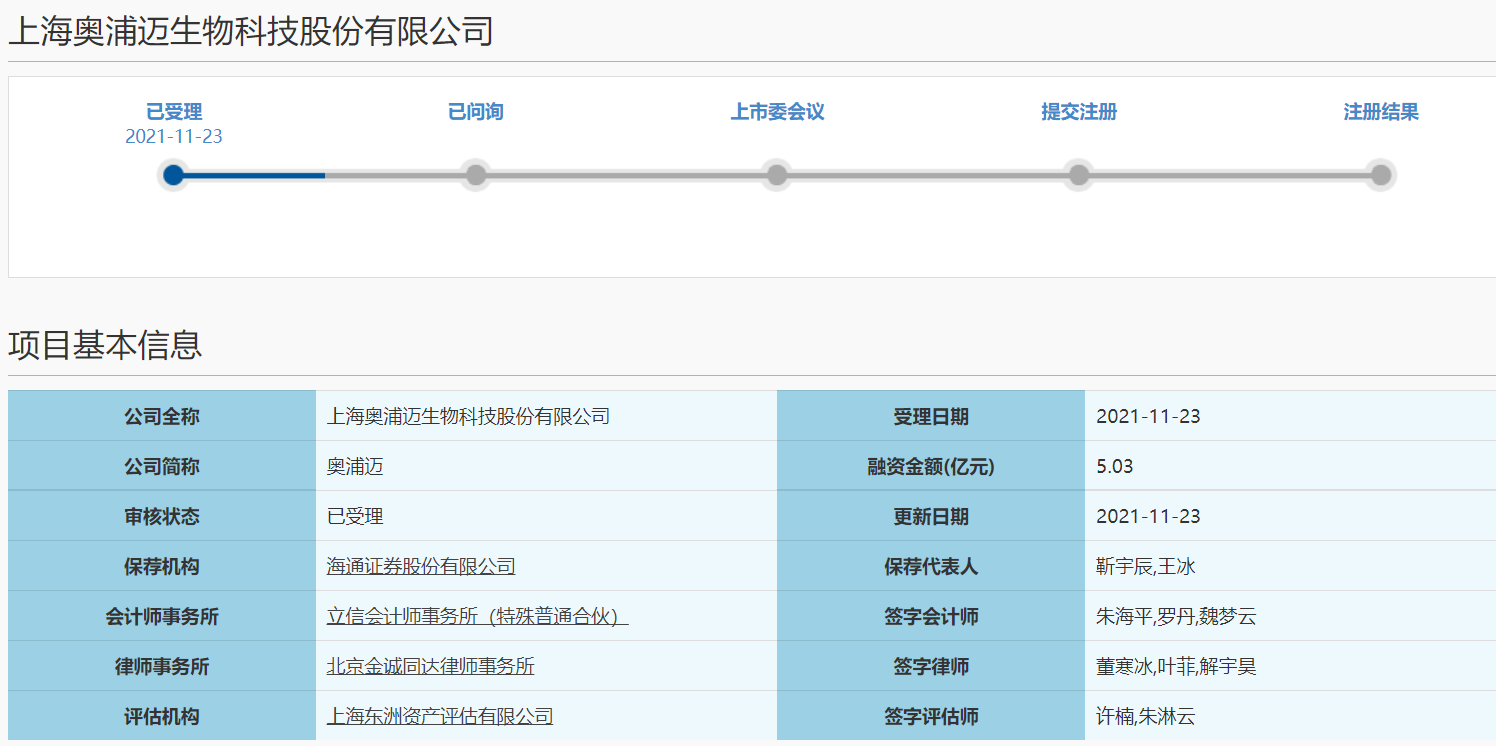Viewport: 1496px width, 746px height.
Task: Click the names 许楠,朱淋云
Action: coord(1146,717)
